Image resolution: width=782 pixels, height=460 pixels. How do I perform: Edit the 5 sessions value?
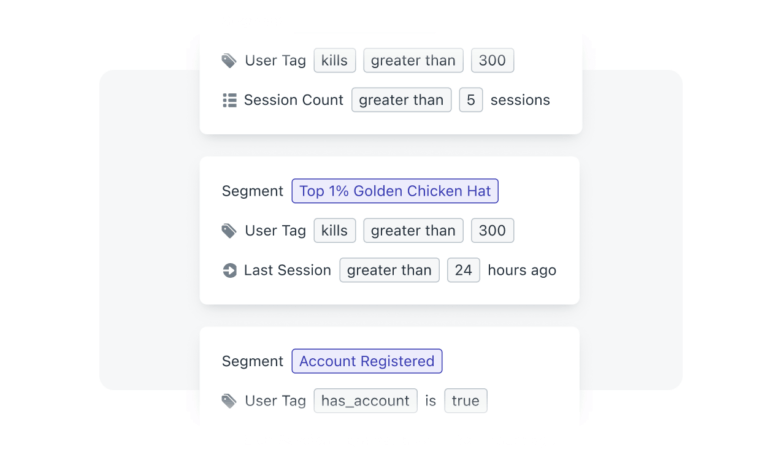coord(471,100)
